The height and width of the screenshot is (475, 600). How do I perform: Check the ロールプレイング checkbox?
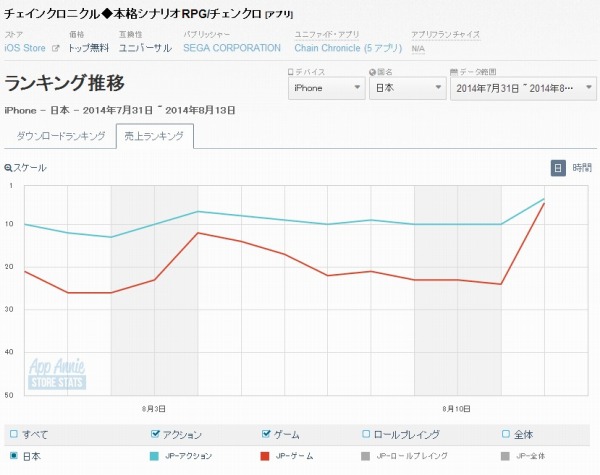[x=366, y=434]
